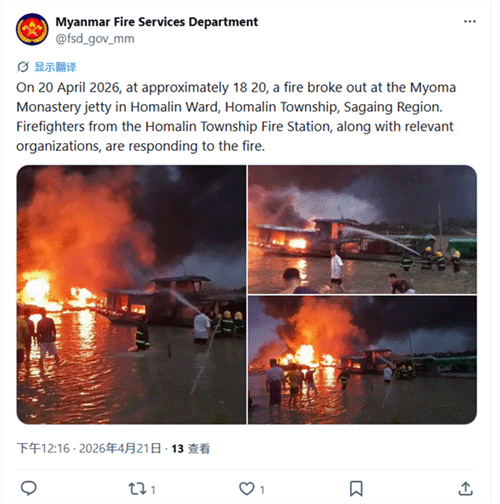
Task: Open the large left fire photo
Action: click(131, 295)
